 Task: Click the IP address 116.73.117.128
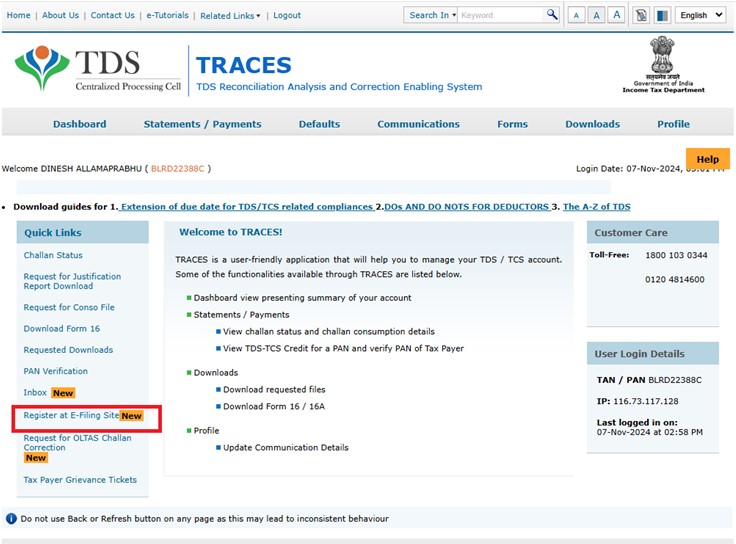tap(645, 401)
